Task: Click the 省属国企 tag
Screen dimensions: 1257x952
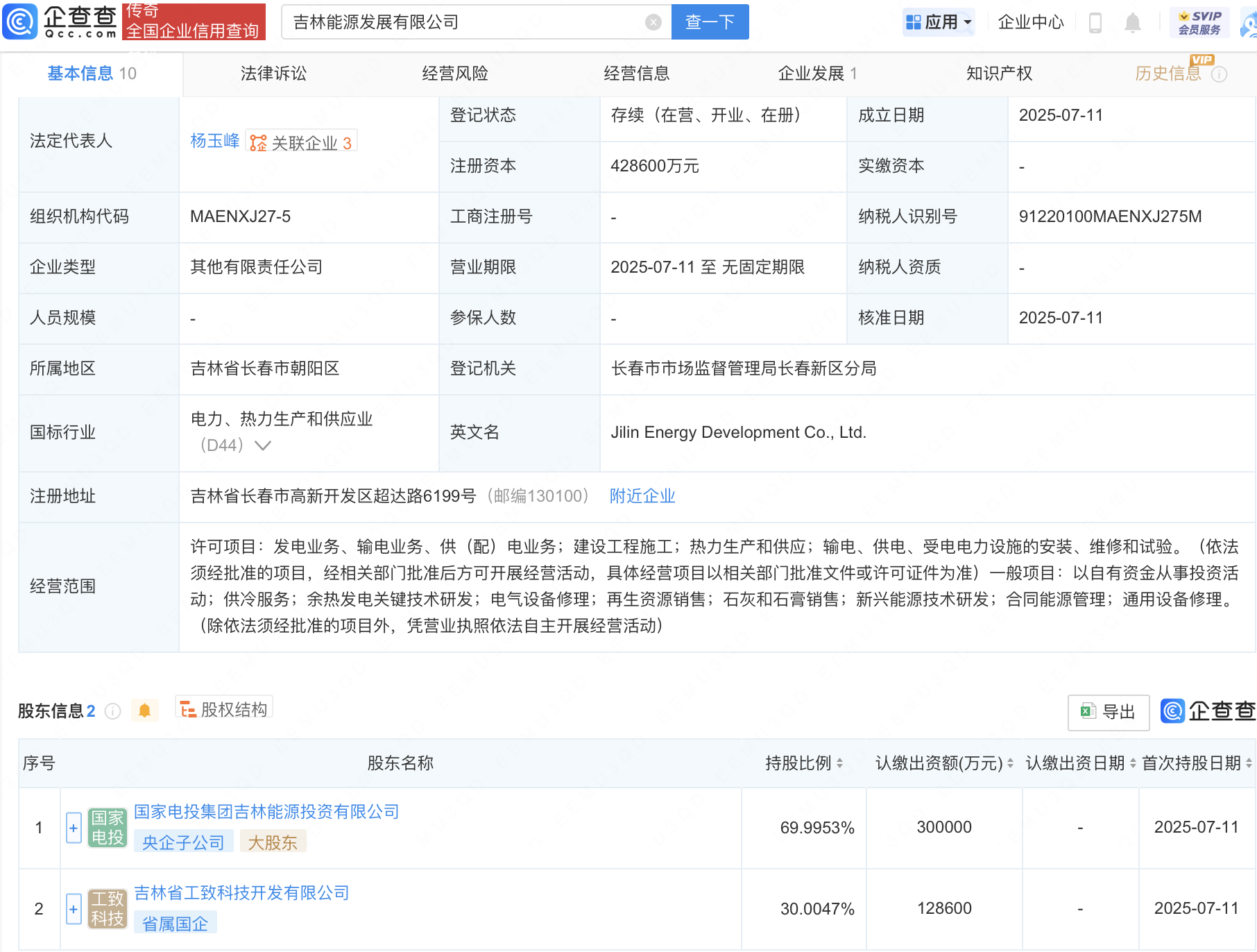Action: click(175, 924)
